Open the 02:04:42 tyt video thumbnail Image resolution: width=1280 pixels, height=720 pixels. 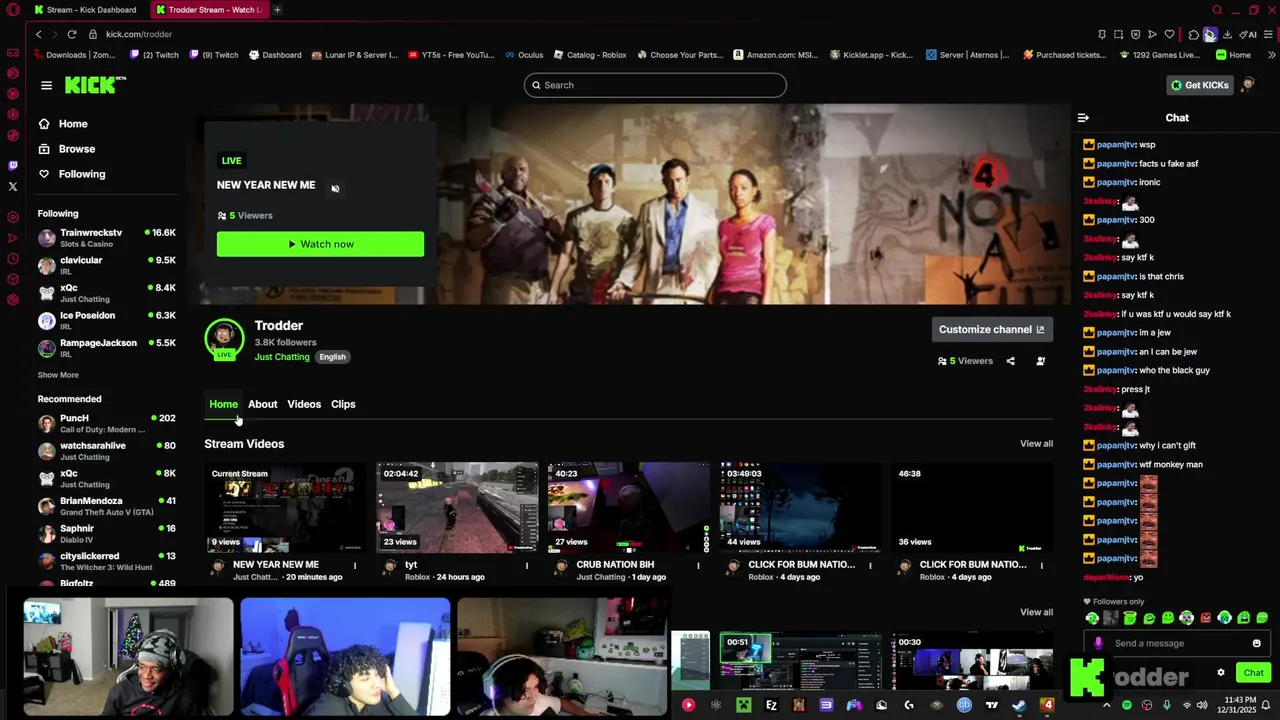(457, 507)
